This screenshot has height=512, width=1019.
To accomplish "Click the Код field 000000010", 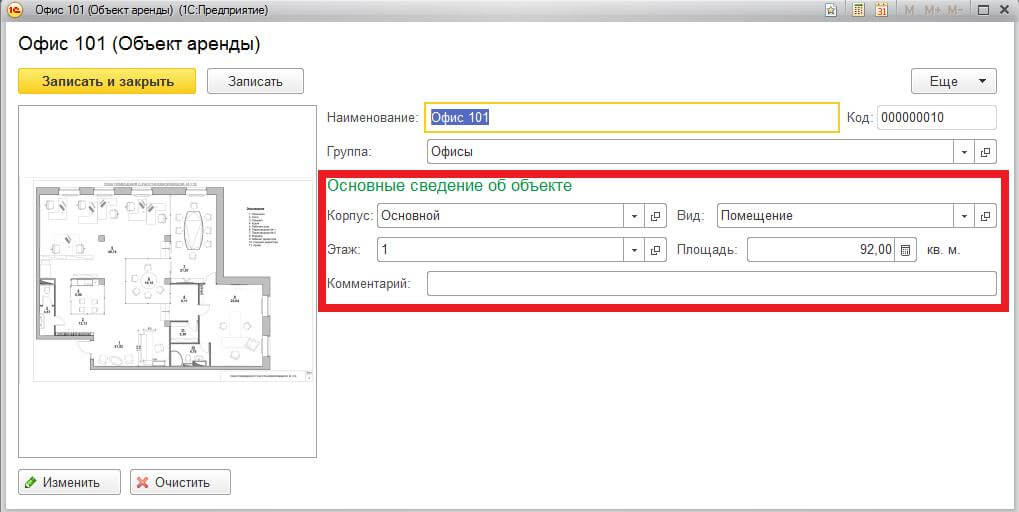I will 936,118.
